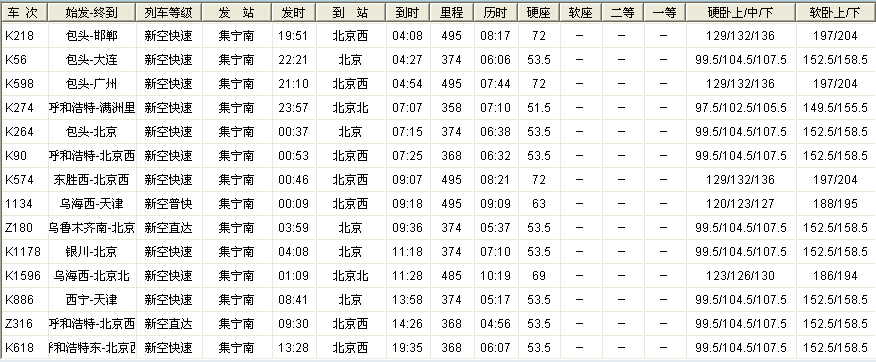The height and width of the screenshot is (362, 876).
Task: Sort by the 列车等级 column header
Action: (x=169, y=12)
